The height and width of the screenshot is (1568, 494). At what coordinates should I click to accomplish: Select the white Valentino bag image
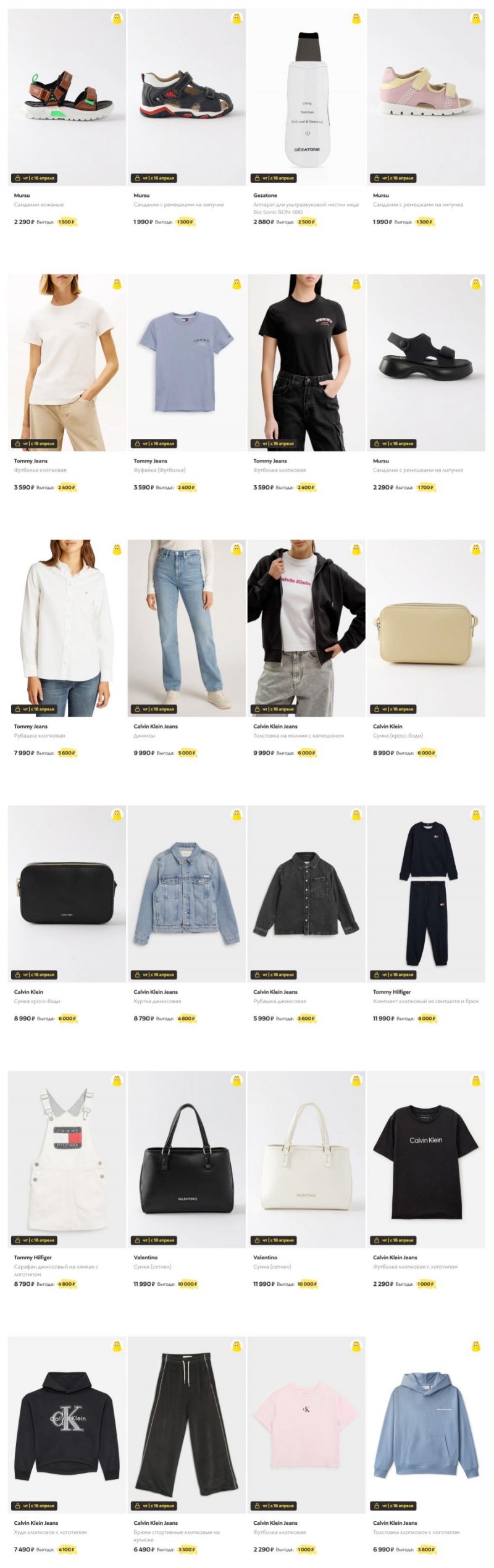click(306, 1158)
